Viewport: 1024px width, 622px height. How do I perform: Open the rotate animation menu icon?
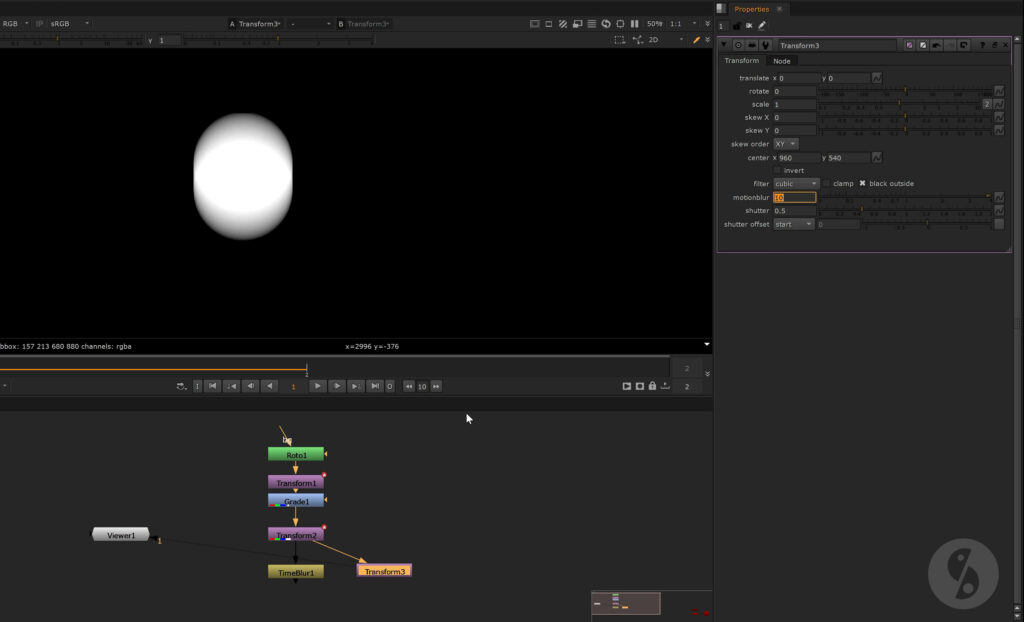click(x=999, y=91)
